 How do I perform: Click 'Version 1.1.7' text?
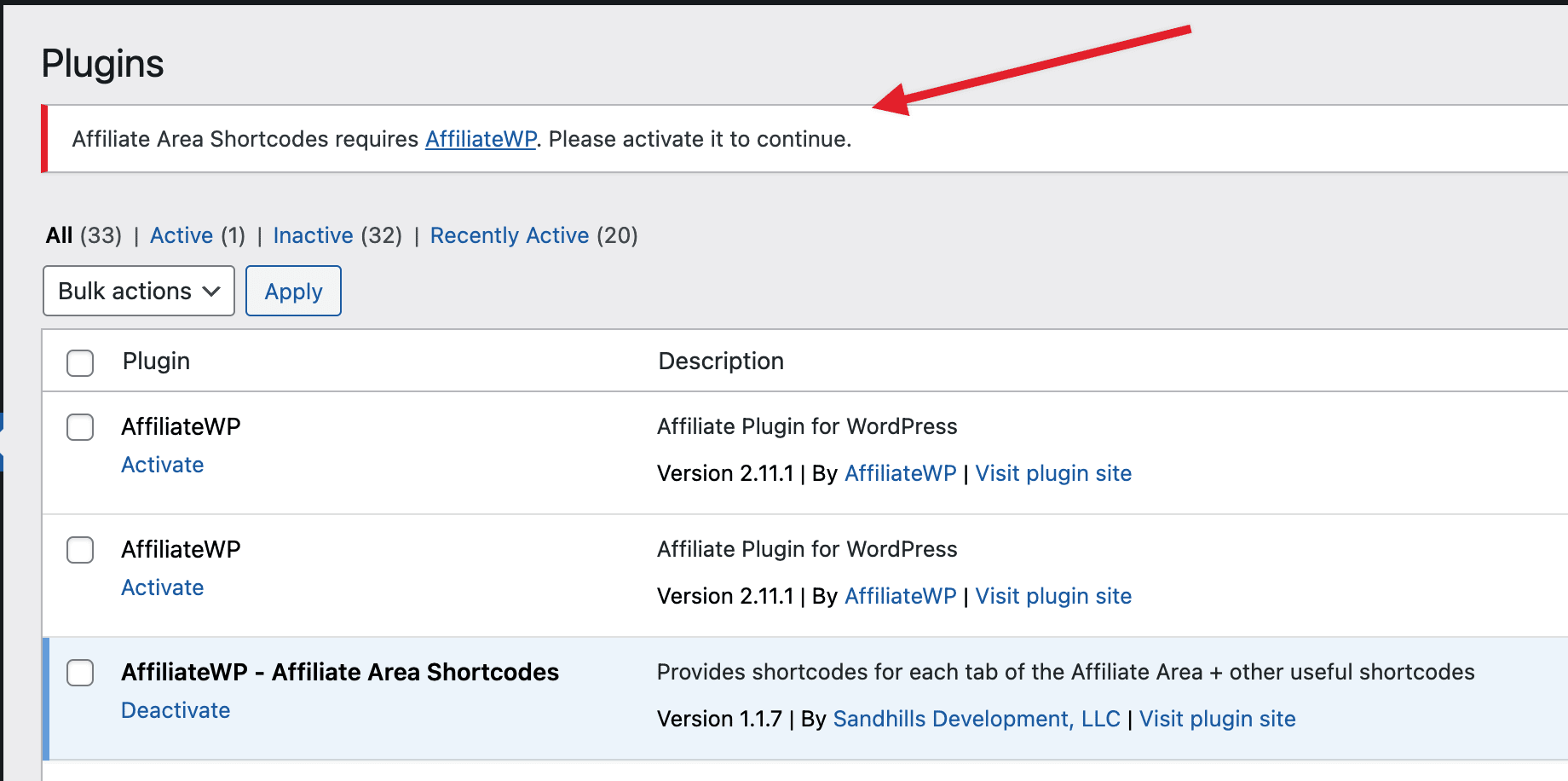click(x=719, y=719)
